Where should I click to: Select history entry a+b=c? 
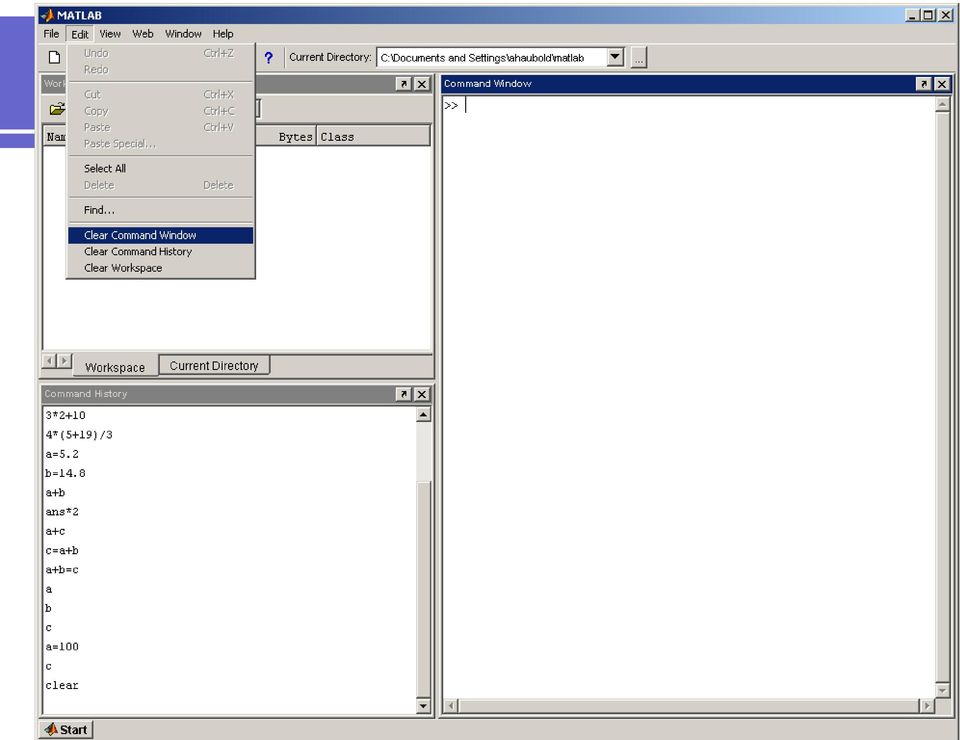[62, 570]
